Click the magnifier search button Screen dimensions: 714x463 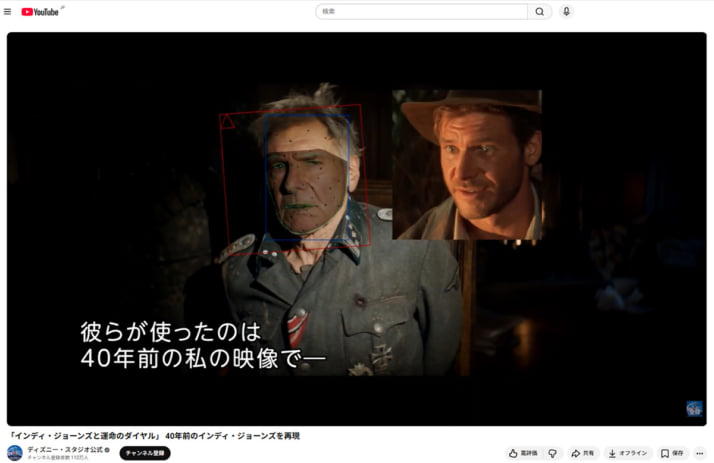pos(540,11)
